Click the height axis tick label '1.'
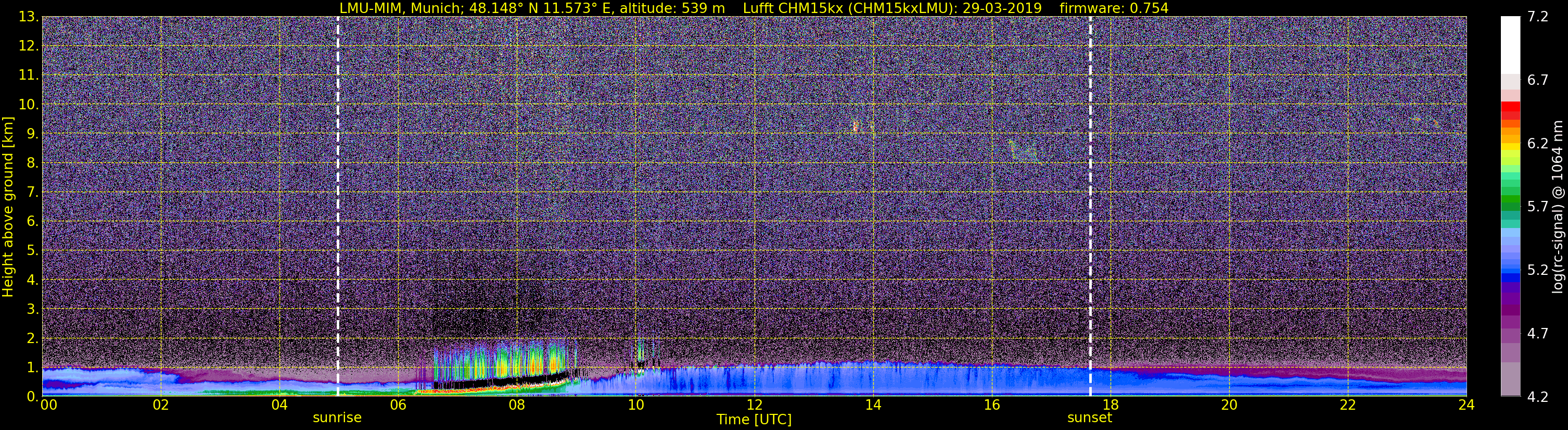Image resolution: width=1568 pixels, height=430 pixels. pyautogui.click(x=32, y=368)
